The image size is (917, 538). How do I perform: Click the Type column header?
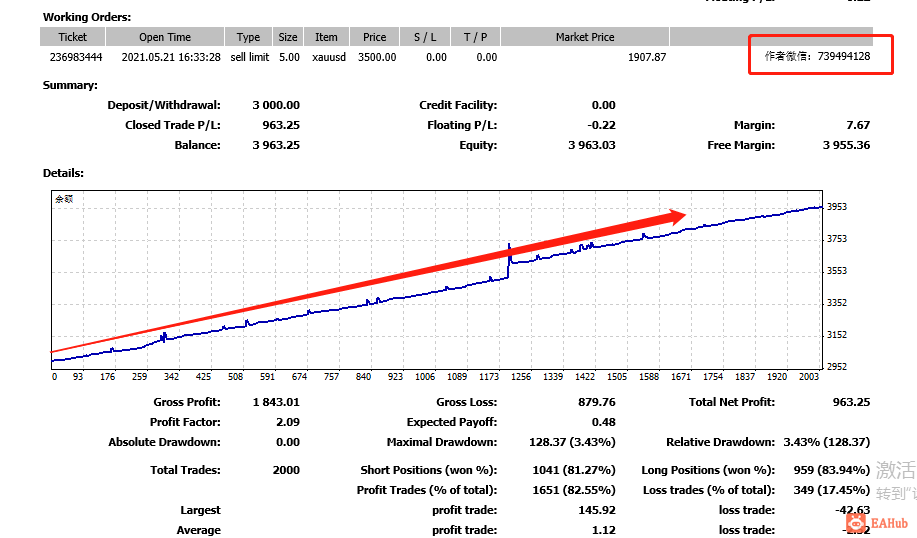(x=248, y=37)
